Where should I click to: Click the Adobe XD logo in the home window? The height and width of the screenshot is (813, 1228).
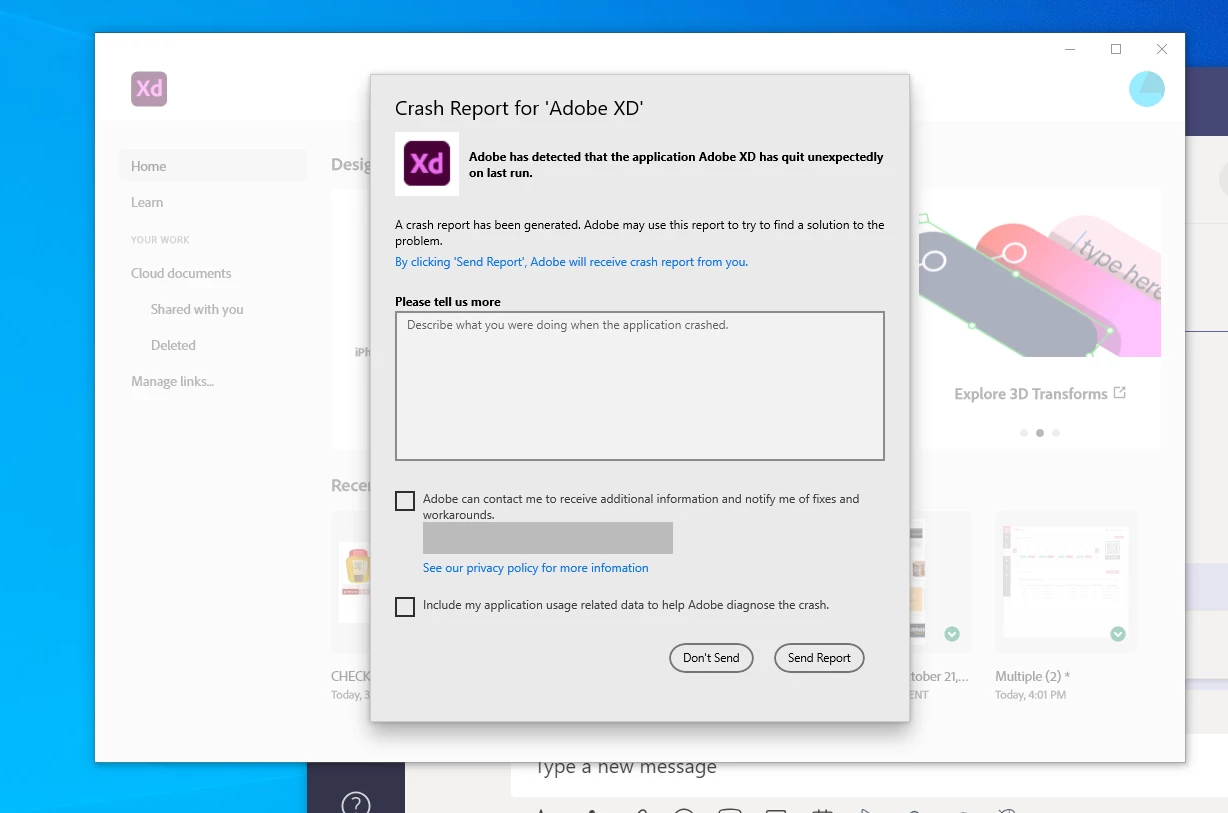(149, 89)
